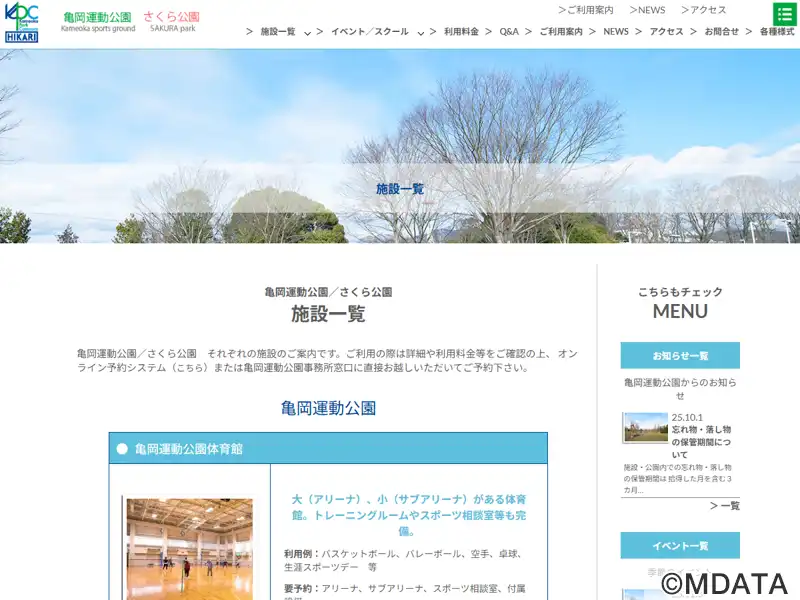Select 利用料金 in navigation bar
Image resolution: width=800 pixels, height=600 pixels.
click(x=461, y=32)
